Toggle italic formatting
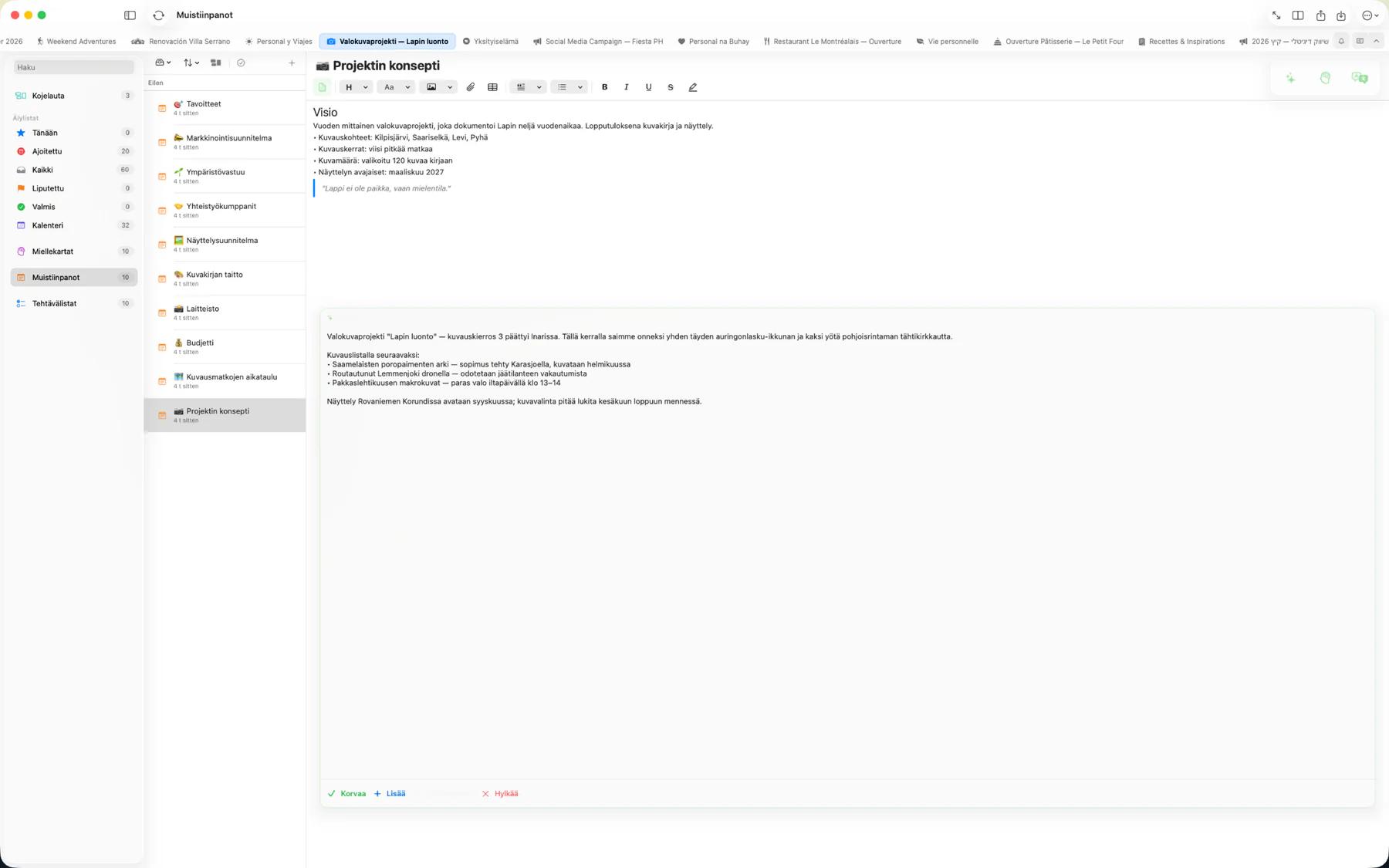 (x=626, y=87)
